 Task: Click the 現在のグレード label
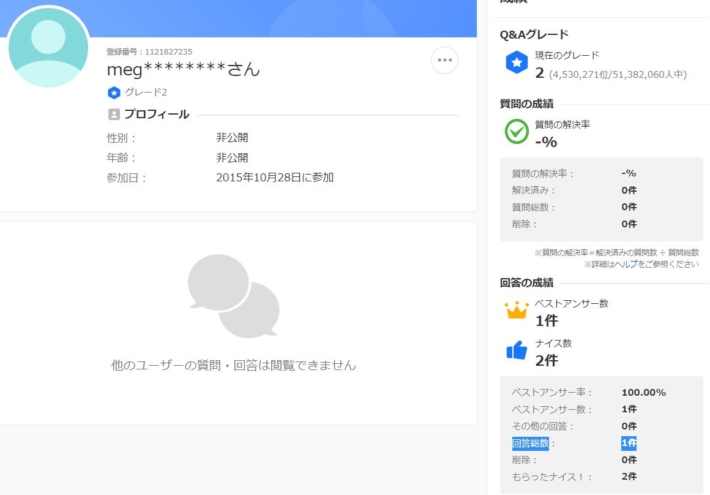[567, 56]
